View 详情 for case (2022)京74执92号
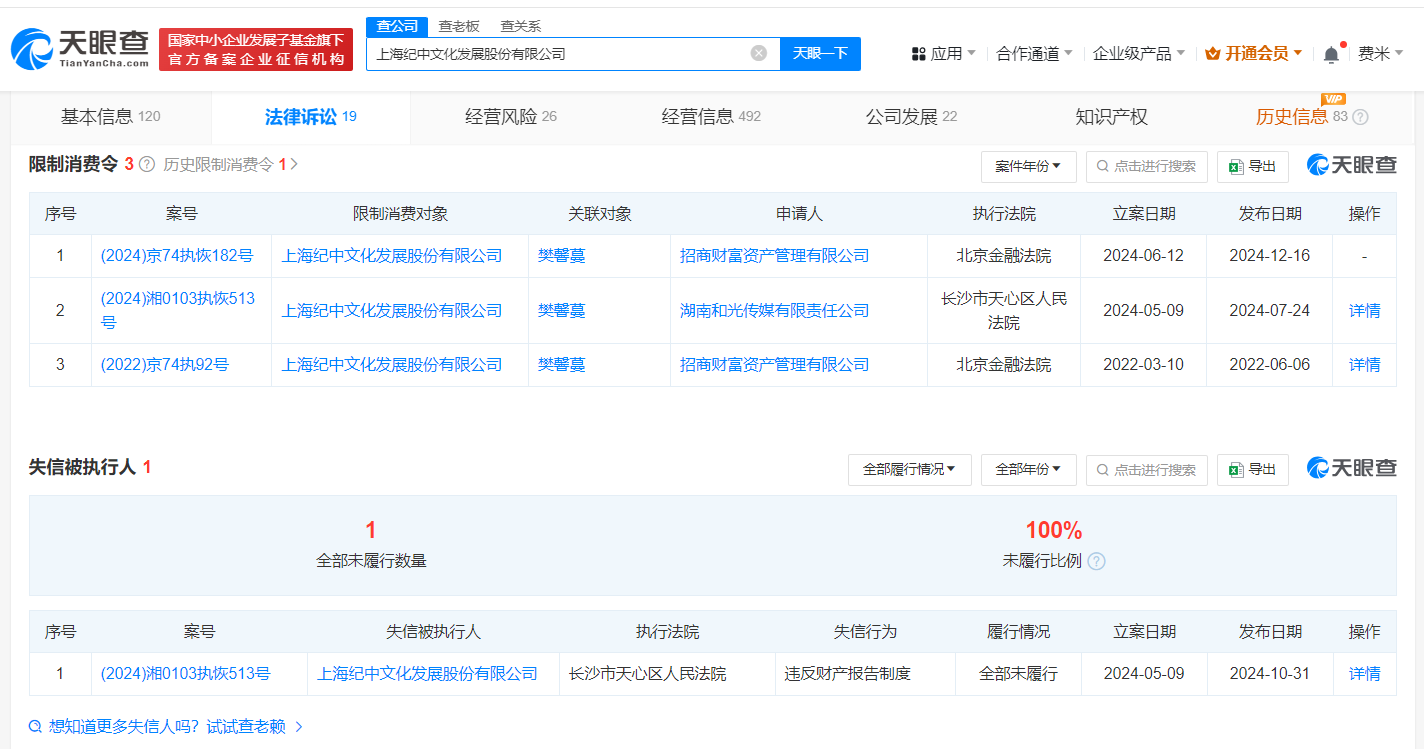The width and height of the screenshot is (1424, 749). [x=1364, y=365]
